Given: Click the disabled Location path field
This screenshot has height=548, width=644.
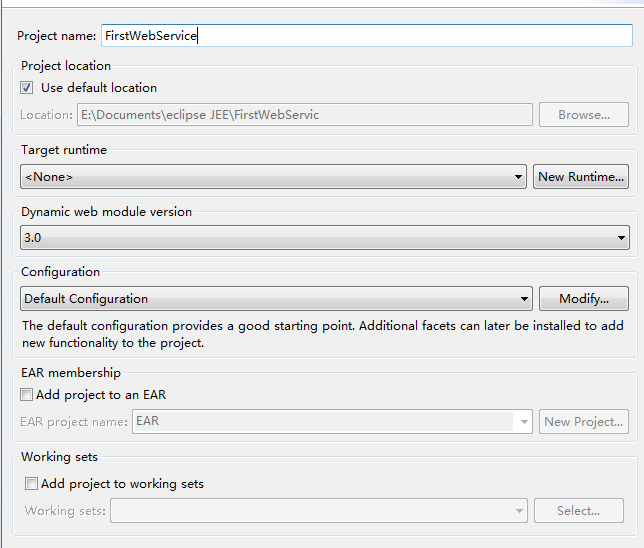Looking at the screenshot, I should pyautogui.click(x=305, y=115).
